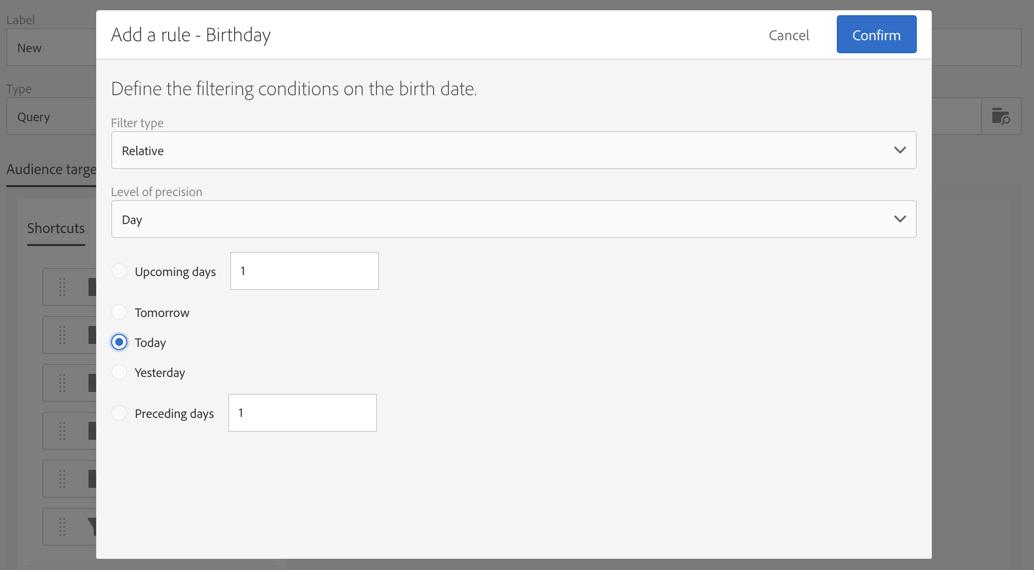This screenshot has width=1034, height=570.
Task: Click the query selection icon beside Type
Action: (1000, 117)
